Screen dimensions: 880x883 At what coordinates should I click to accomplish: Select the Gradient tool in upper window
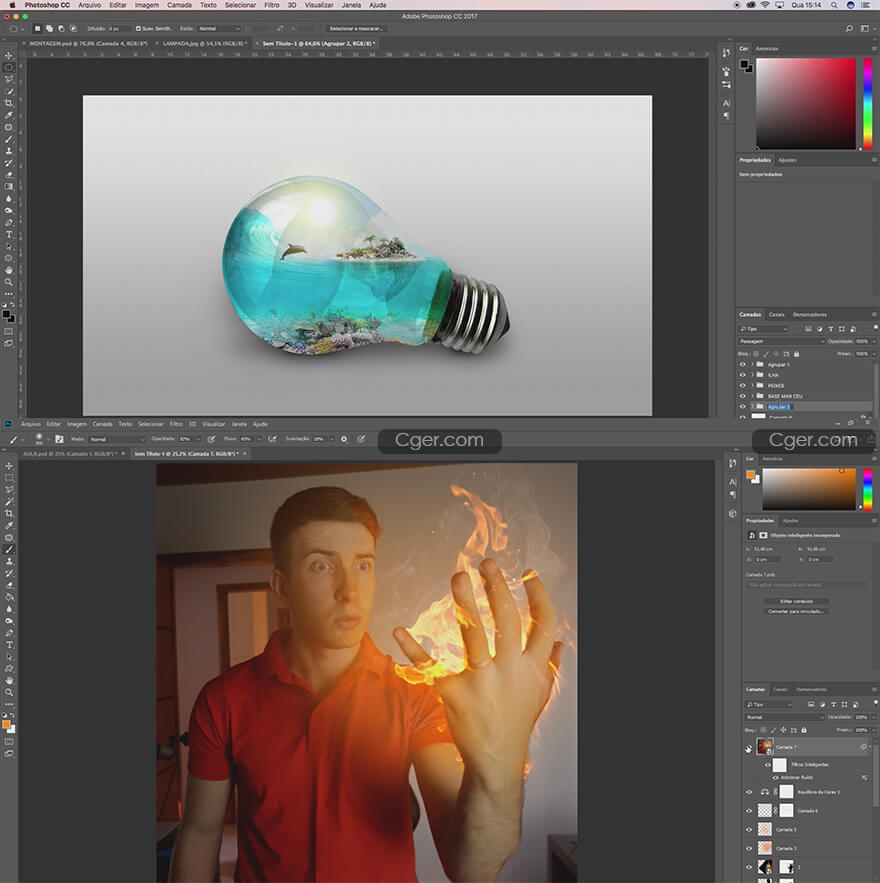[8, 186]
